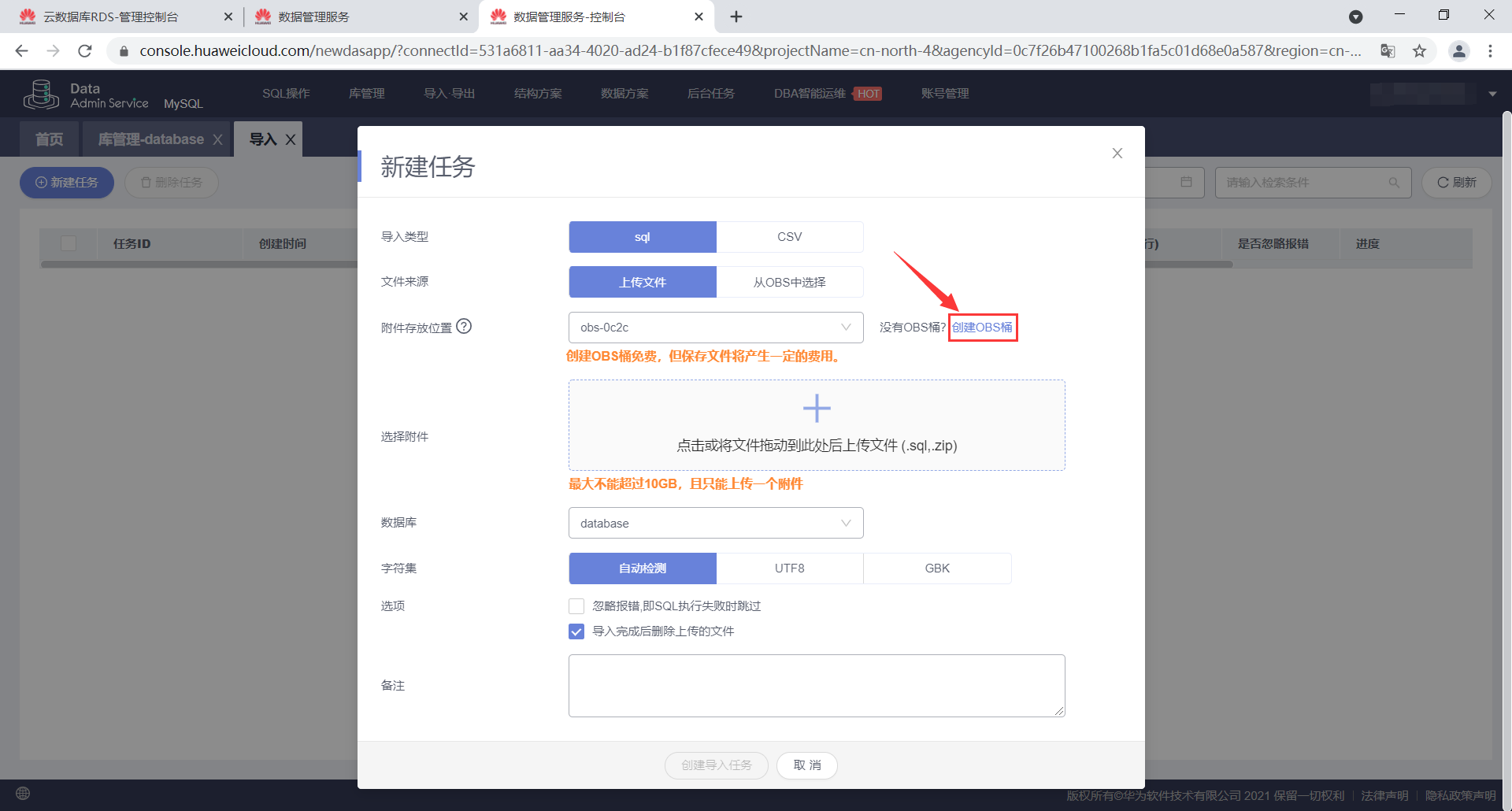Close the 新建任务 dialog with X
This screenshot has width=1512, height=811.
(x=1117, y=154)
